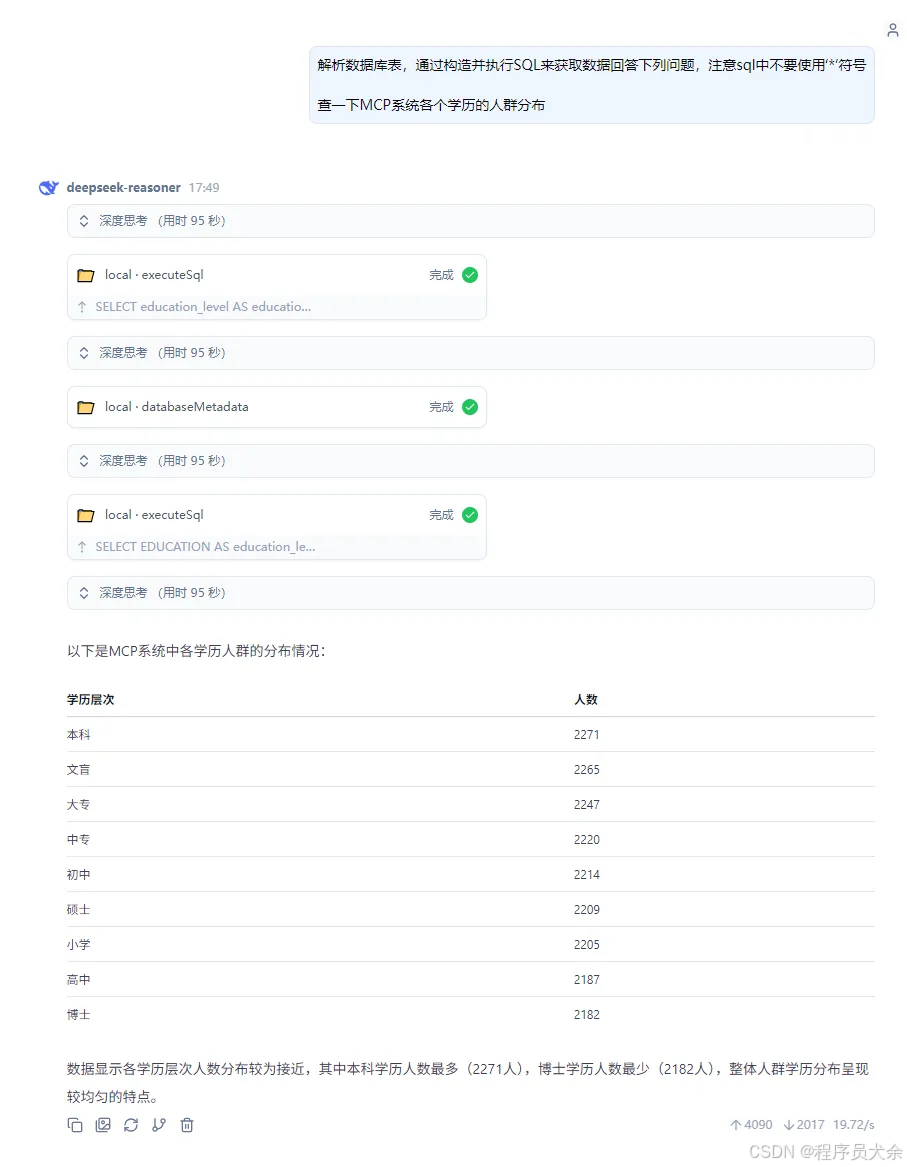Save the response as an image
Image resolution: width=907 pixels, height=1167 pixels.
tap(103, 1125)
